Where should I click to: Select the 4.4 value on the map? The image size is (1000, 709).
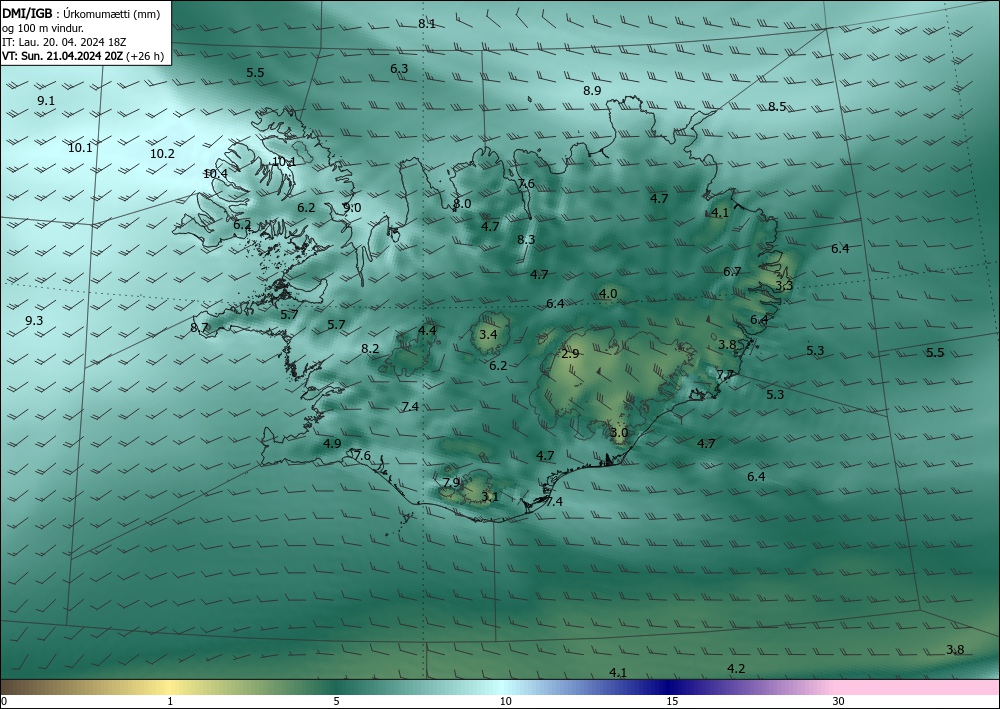[x=427, y=330]
